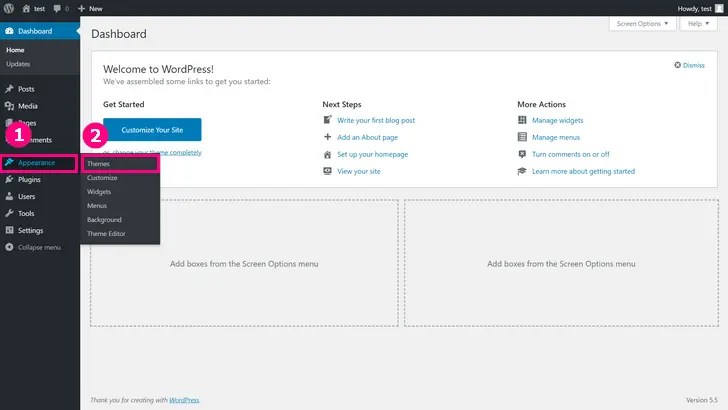Click the Plugins plug icon
Viewport: 728px width, 410px height.
pos(9,179)
